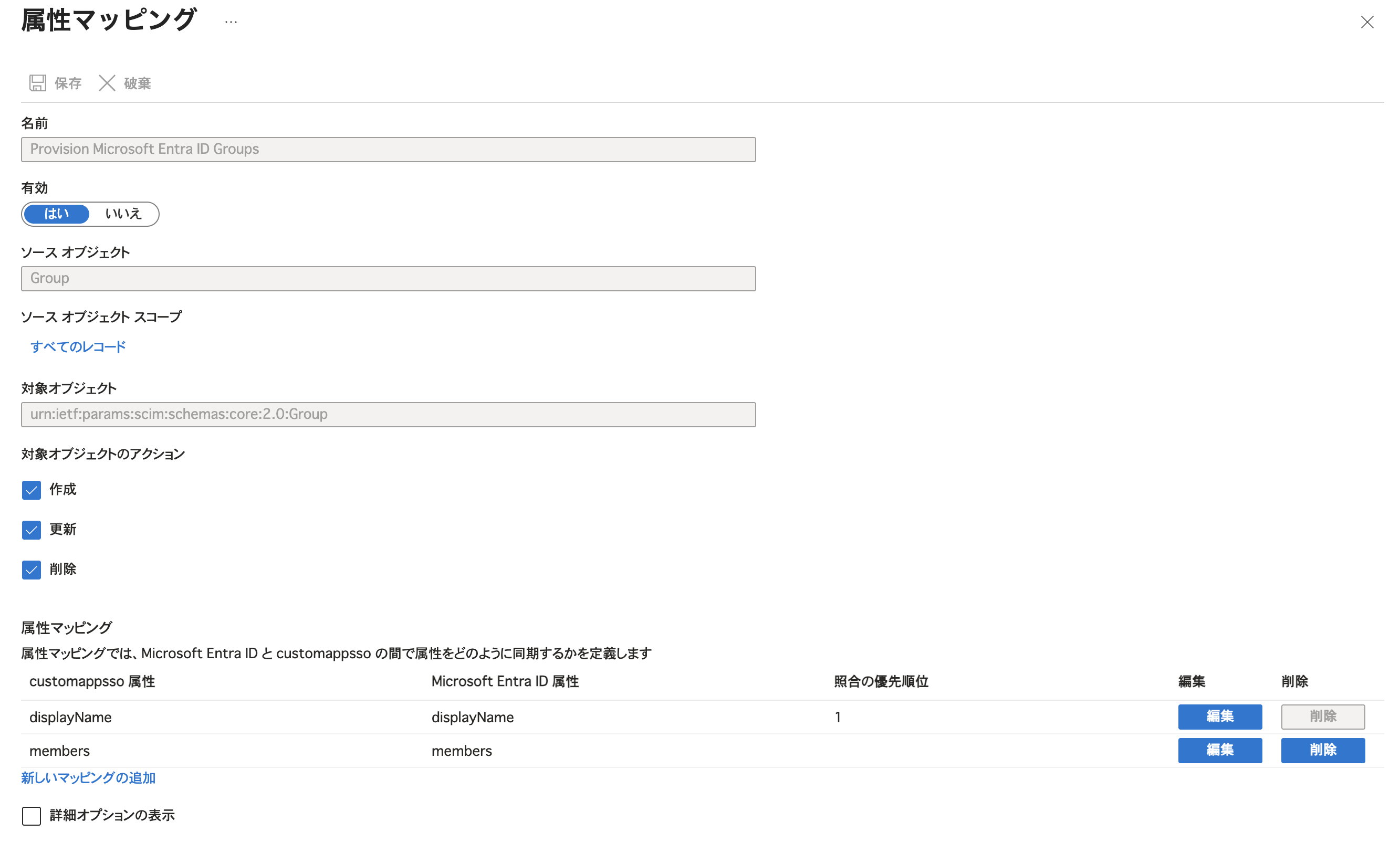Click the 対象オブジェクト SCIM schema field
1400x843 pixels.
tap(388, 414)
